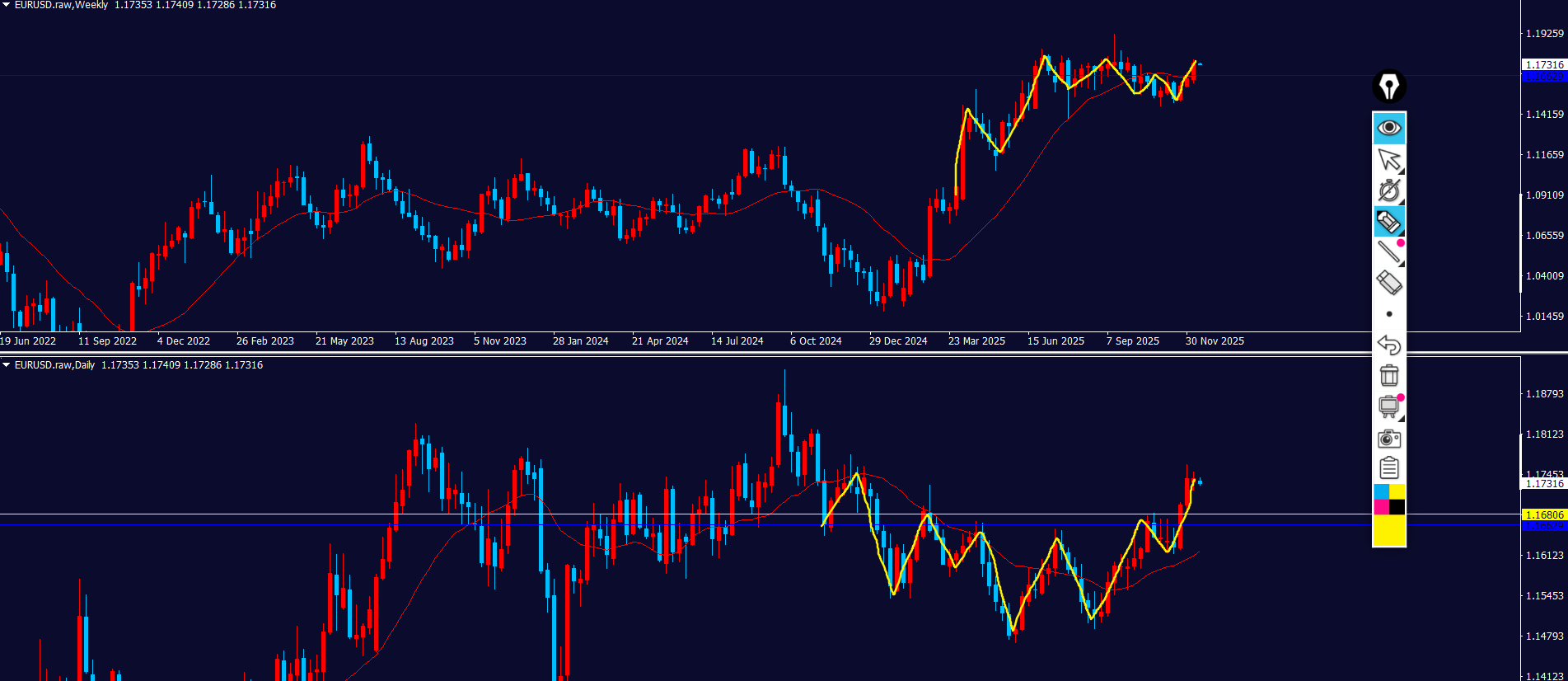The image size is (1568, 681).
Task: Select the diagonal line drawing tool
Action: 1389,252
